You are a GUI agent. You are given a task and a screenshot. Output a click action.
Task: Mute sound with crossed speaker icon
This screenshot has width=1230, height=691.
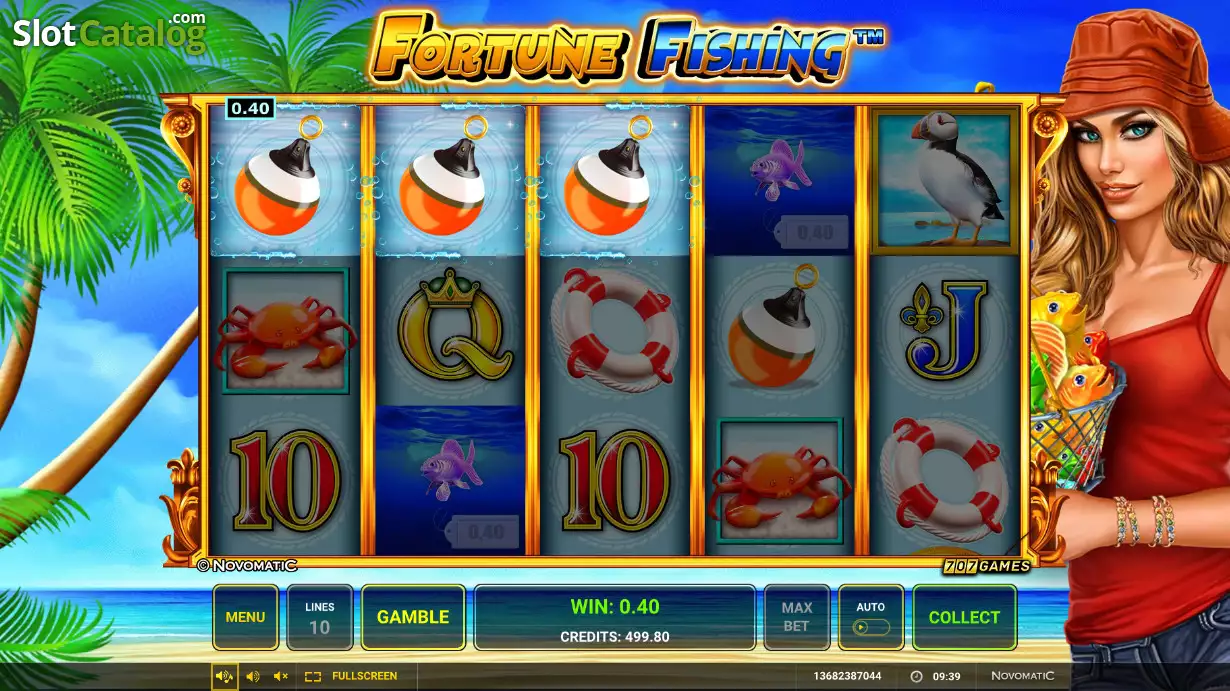click(x=281, y=677)
